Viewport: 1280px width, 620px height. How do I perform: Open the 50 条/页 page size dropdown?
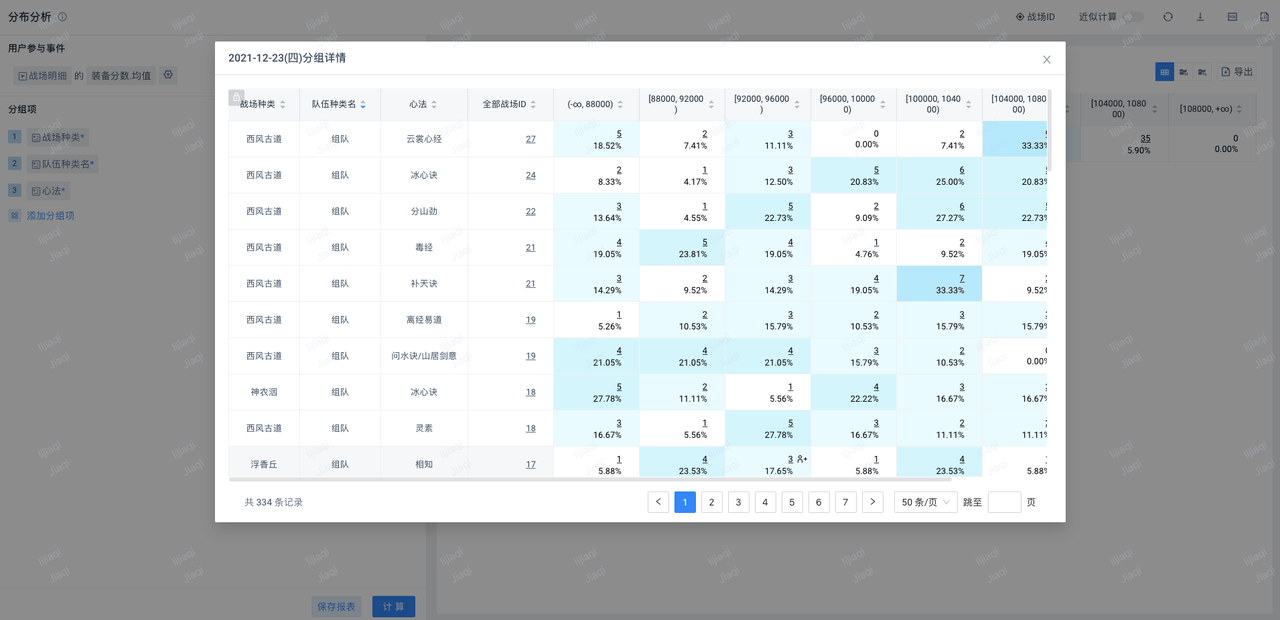[x=925, y=502]
